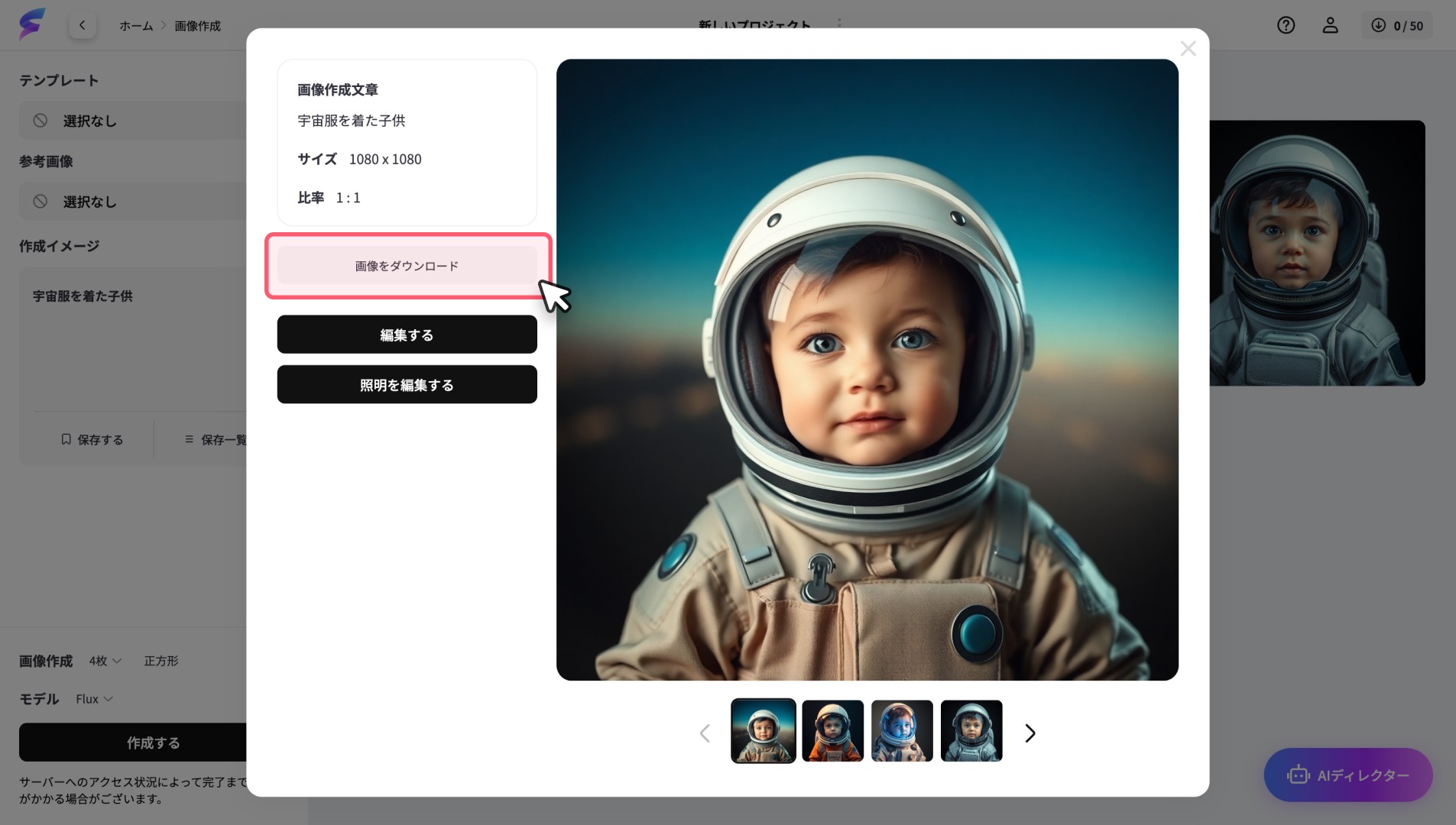Navigate to ホーム in the breadcrumb

point(135,24)
